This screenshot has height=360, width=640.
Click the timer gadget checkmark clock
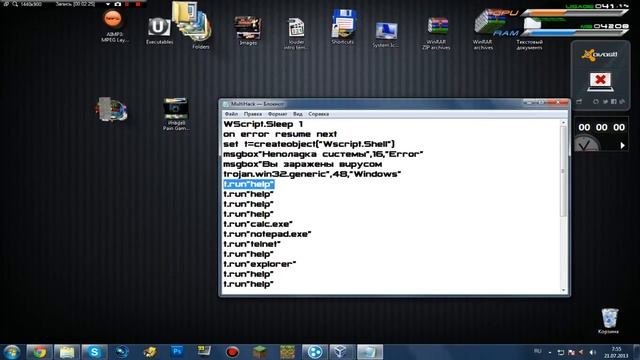(587, 144)
